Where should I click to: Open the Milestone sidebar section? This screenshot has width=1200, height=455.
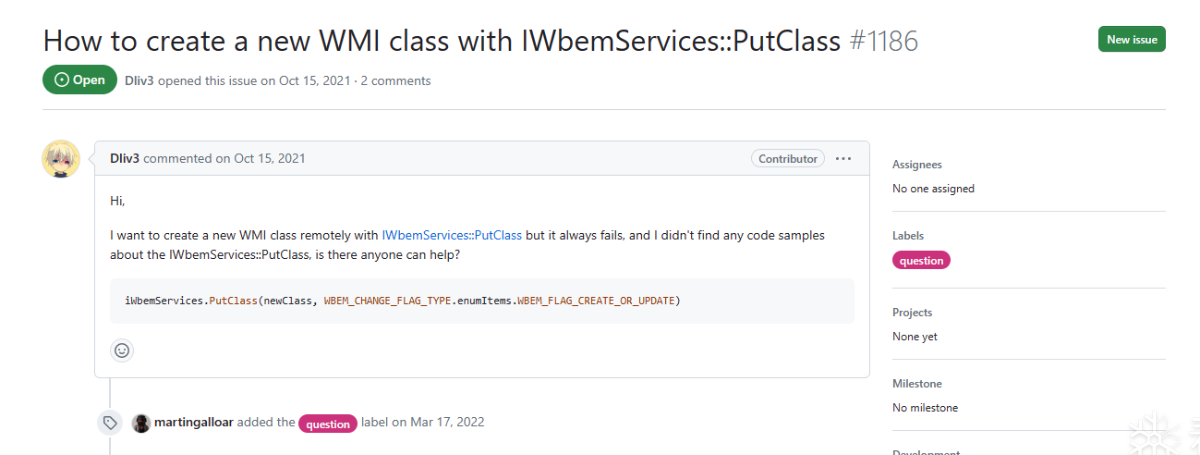(x=917, y=384)
